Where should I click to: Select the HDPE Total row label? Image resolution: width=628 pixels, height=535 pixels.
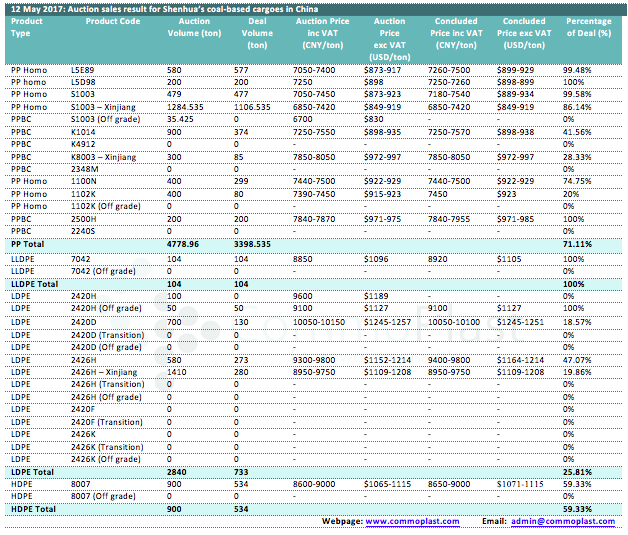32,509
